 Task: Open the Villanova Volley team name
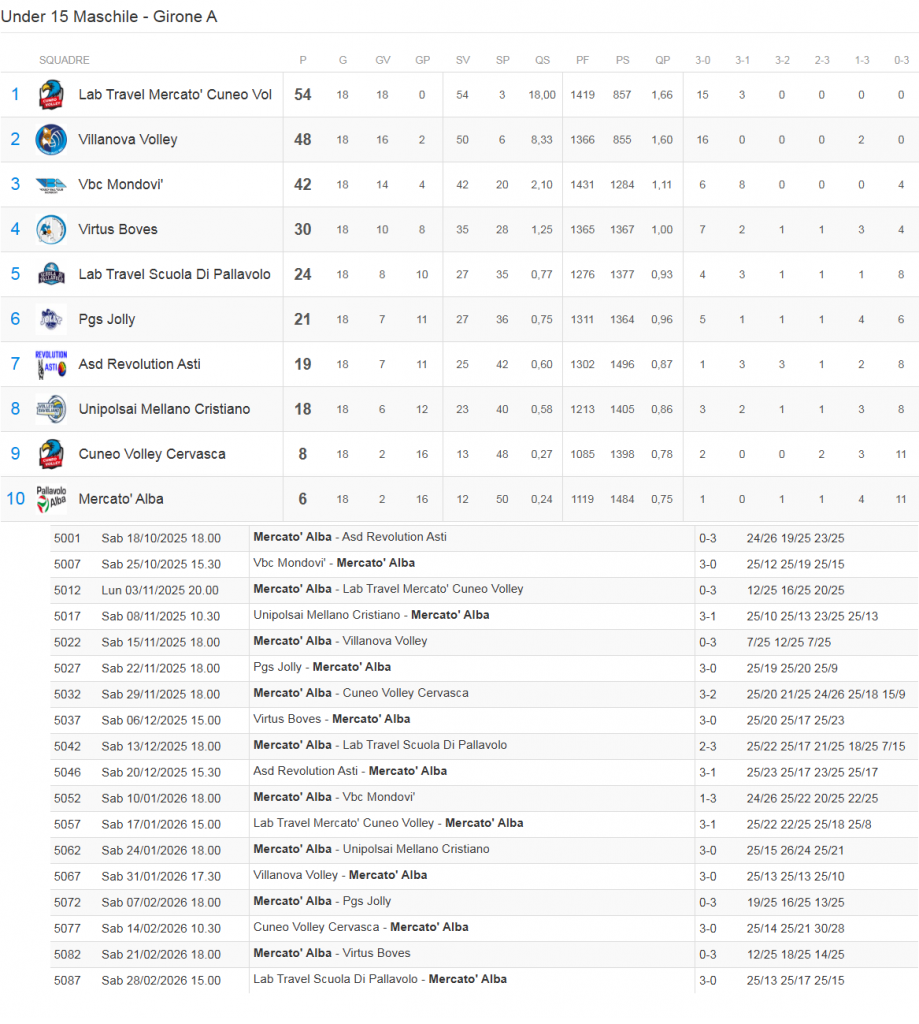tap(128, 140)
